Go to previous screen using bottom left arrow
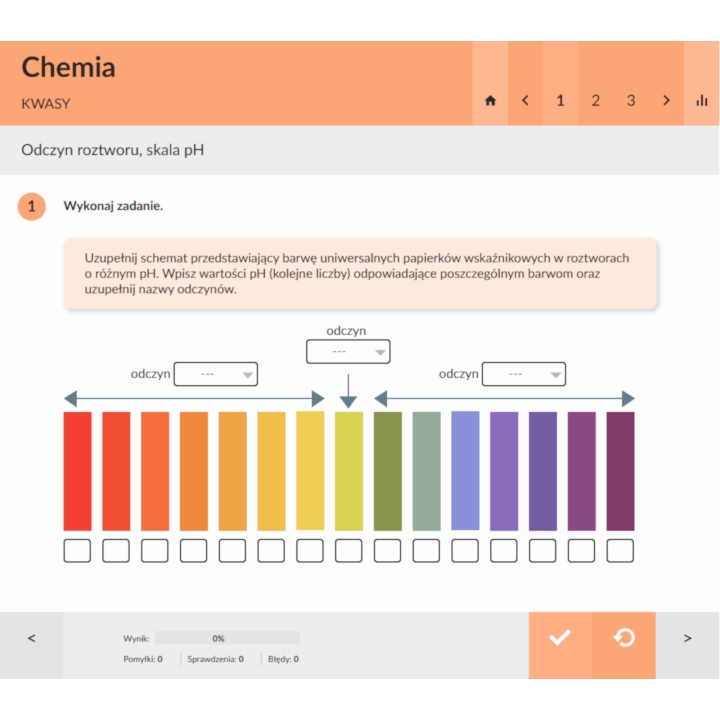Viewport: 720px width, 720px height. point(31,638)
